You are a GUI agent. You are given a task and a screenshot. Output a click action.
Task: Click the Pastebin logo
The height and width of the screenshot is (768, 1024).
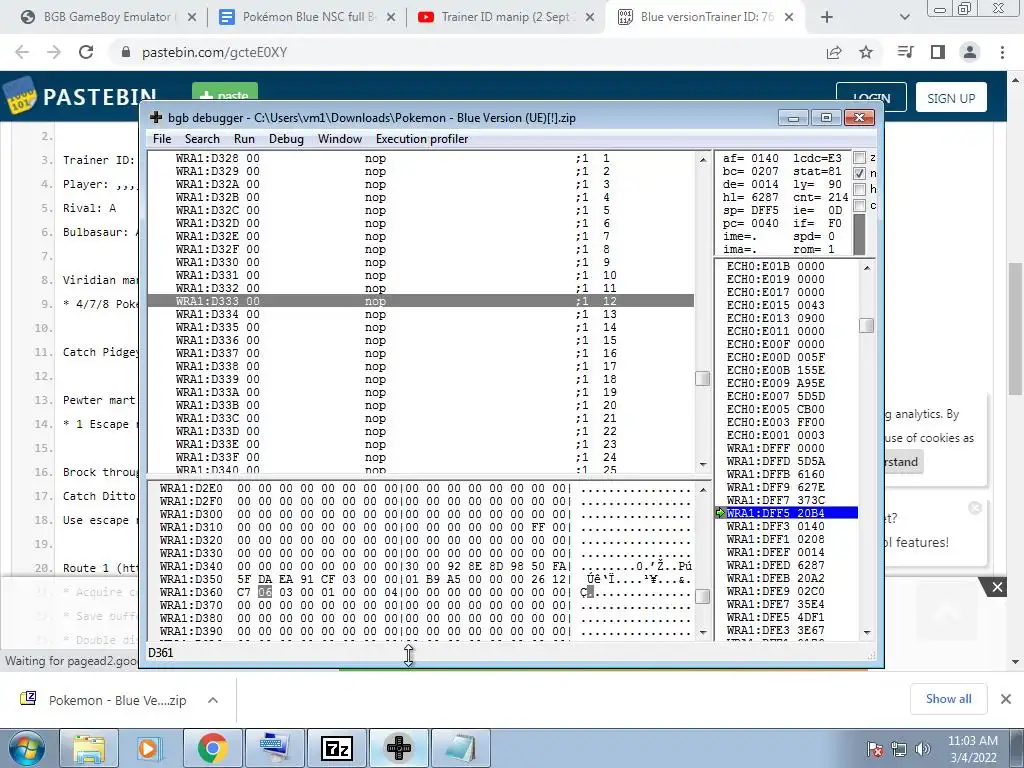[x=80, y=97]
